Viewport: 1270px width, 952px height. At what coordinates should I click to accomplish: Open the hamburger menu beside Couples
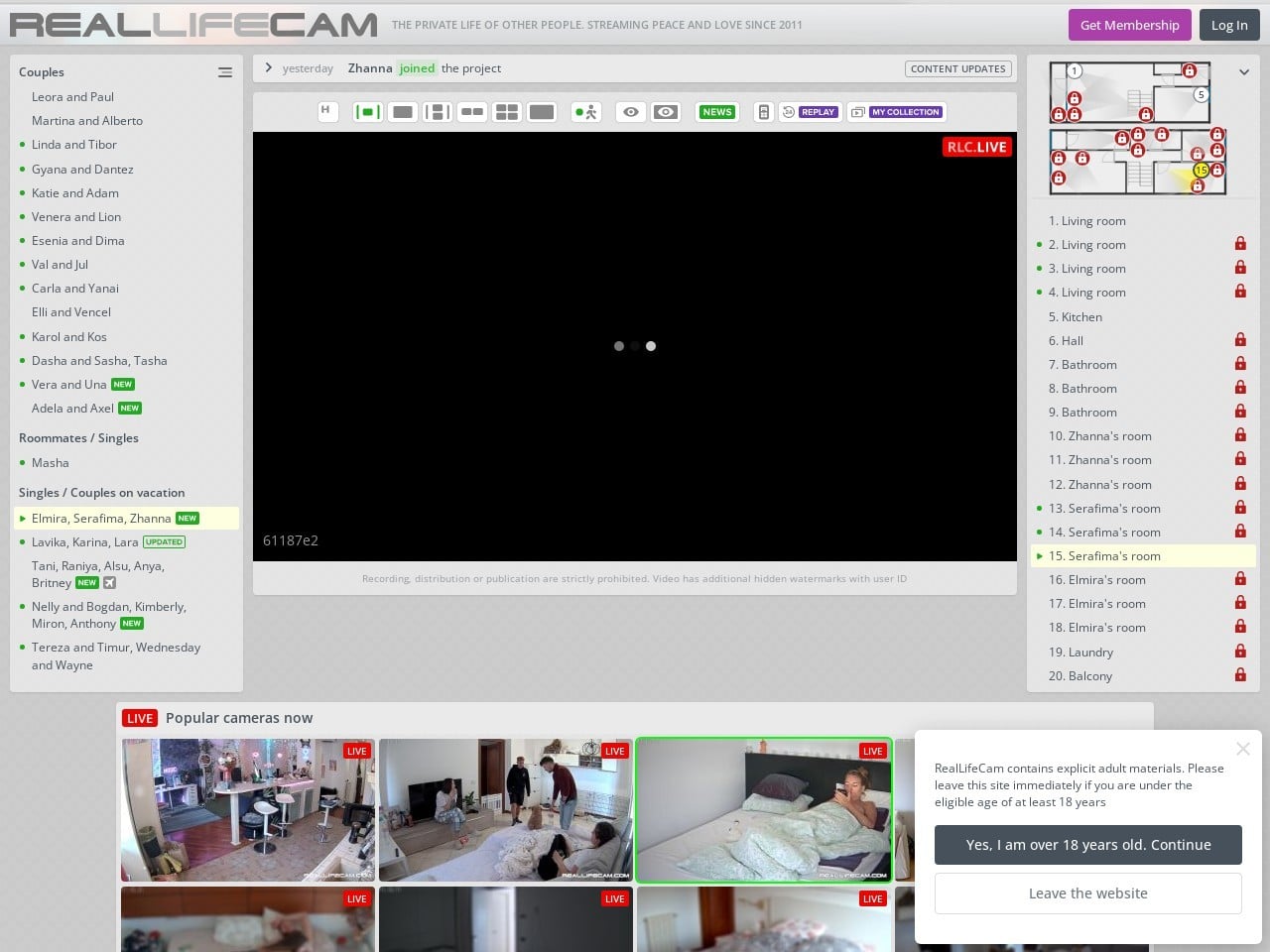click(225, 72)
